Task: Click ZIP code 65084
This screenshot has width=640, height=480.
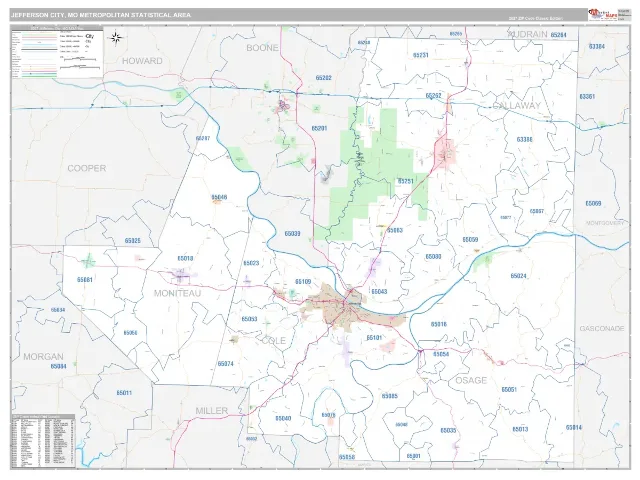Action: tap(58, 366)
